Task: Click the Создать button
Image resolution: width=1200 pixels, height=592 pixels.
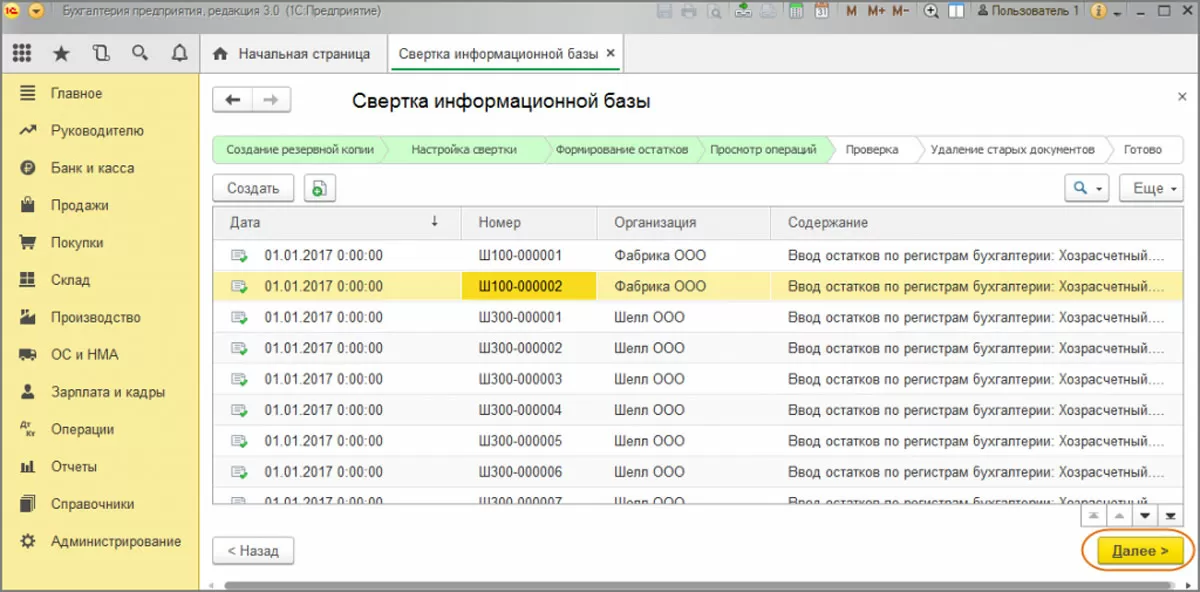Action: (253, 188)
